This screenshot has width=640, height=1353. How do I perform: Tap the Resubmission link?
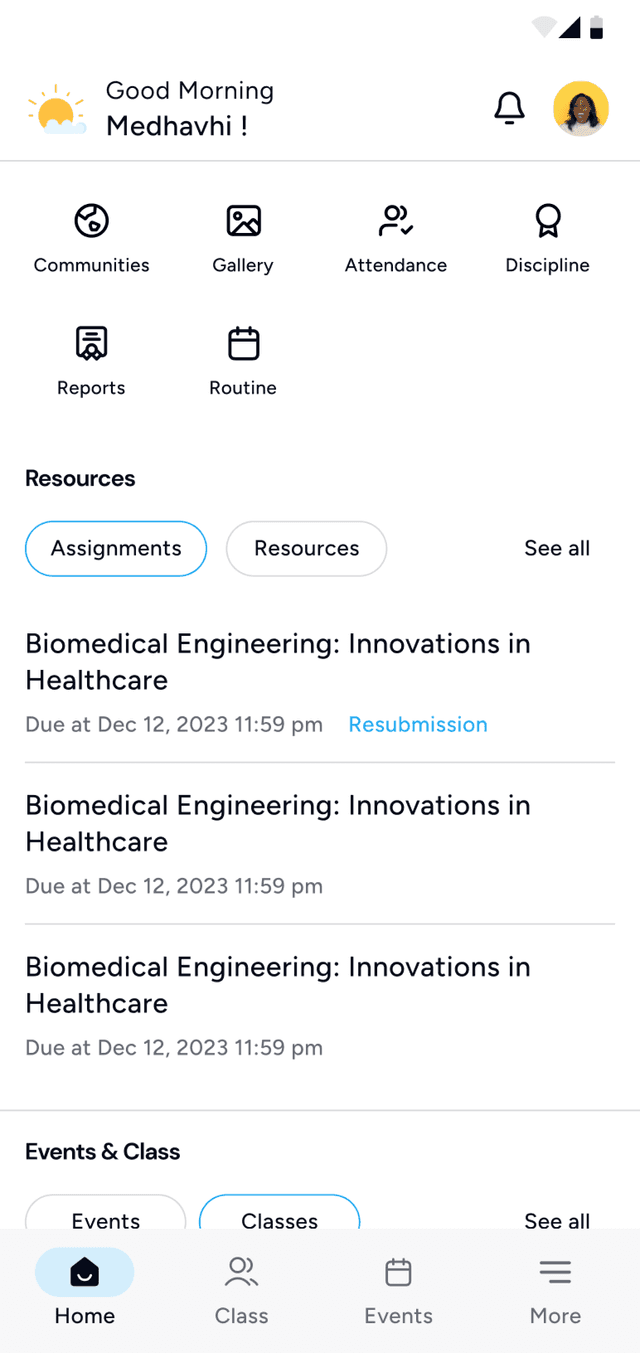(x=418, y=724)
